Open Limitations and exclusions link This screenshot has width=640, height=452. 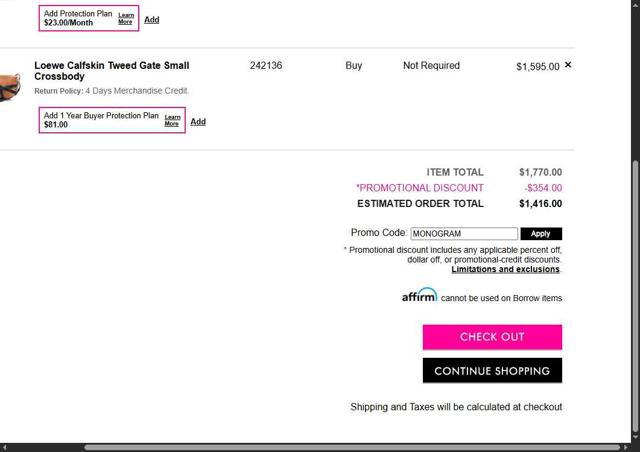505,269
